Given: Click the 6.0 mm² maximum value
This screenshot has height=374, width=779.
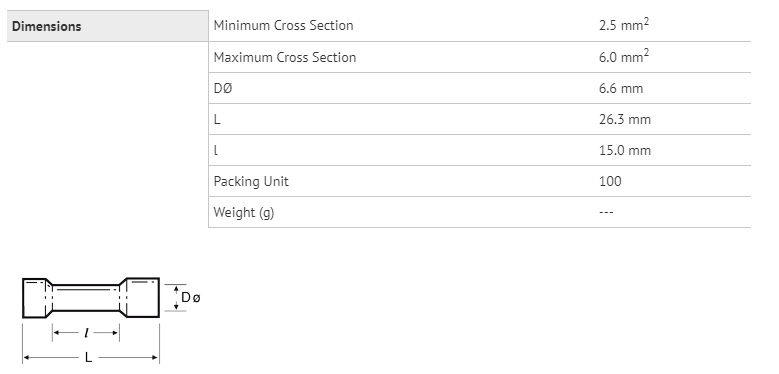Looking at the screenshot, I should coord(624,57).
